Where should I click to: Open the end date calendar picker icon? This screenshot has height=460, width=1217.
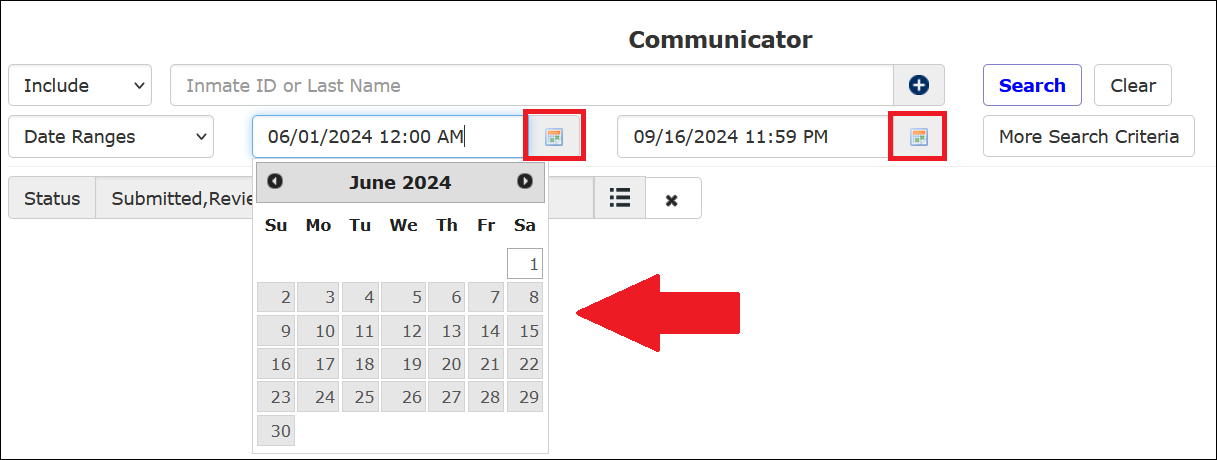(x=919, y=137)
